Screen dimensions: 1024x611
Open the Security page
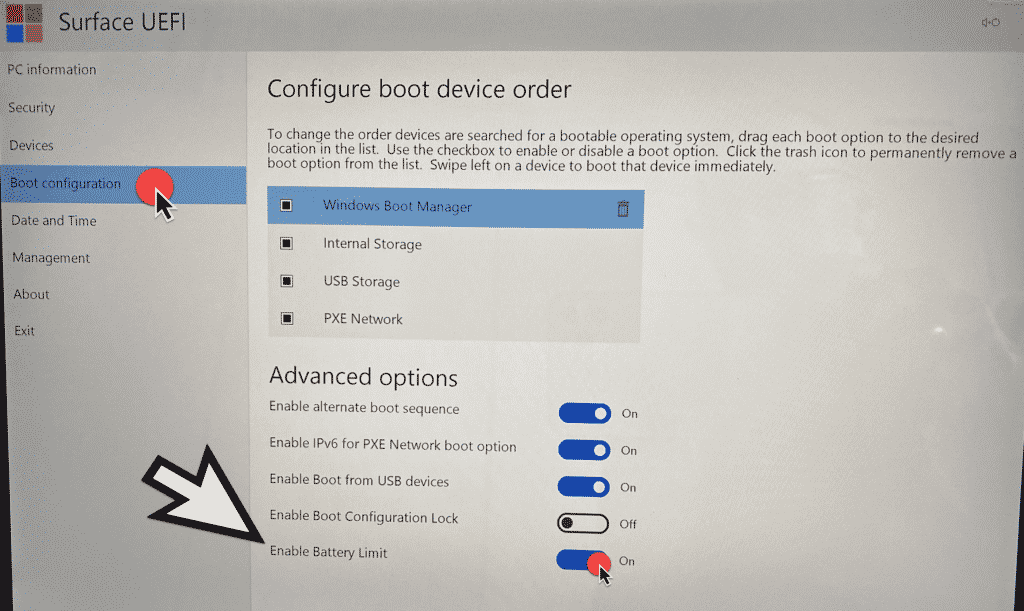[31, 108]
